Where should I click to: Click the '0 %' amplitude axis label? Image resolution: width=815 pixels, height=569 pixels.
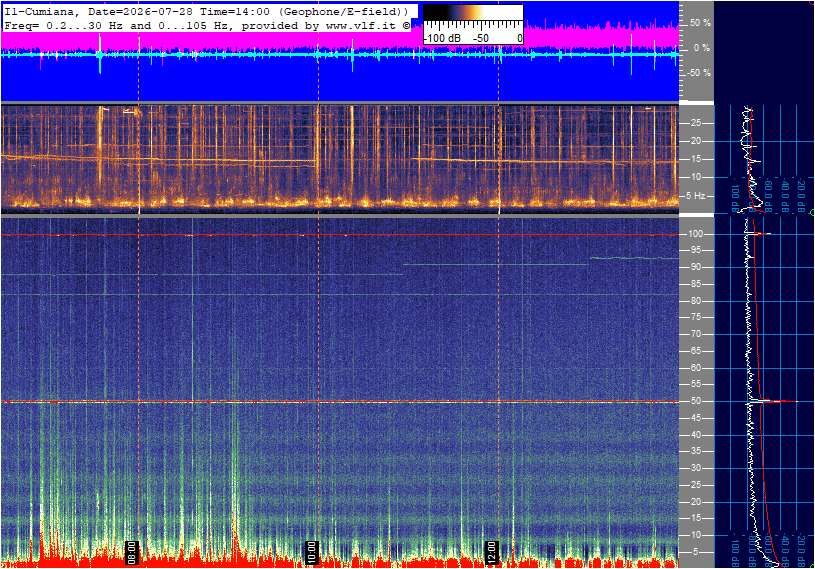pyautogui.click(x=702, y=48)
